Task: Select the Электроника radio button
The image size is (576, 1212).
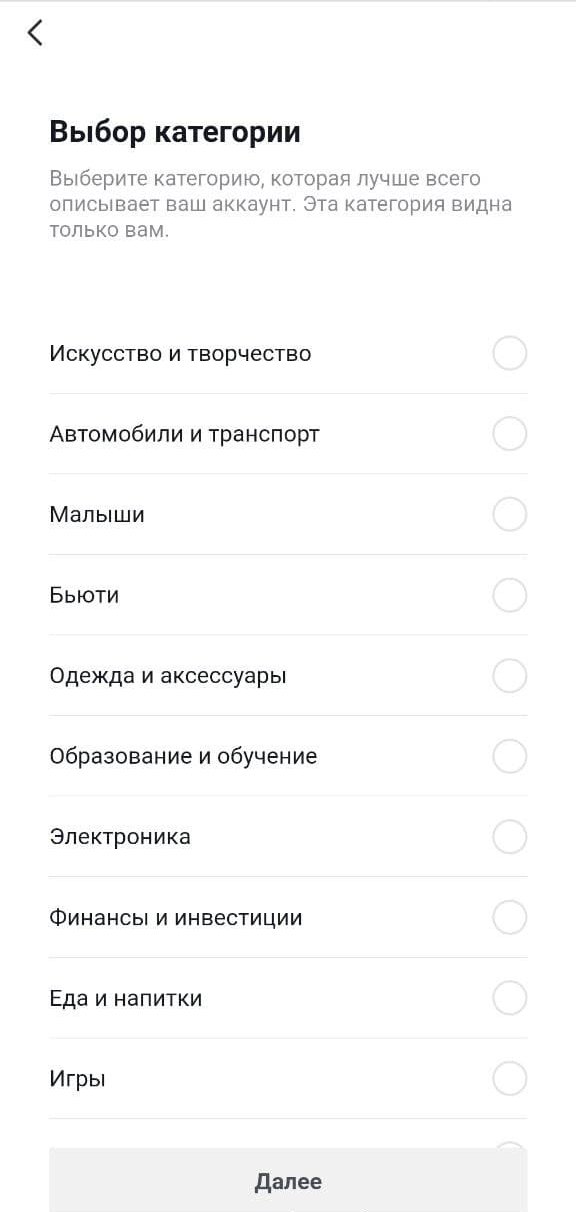Action: tap(510, 836)
